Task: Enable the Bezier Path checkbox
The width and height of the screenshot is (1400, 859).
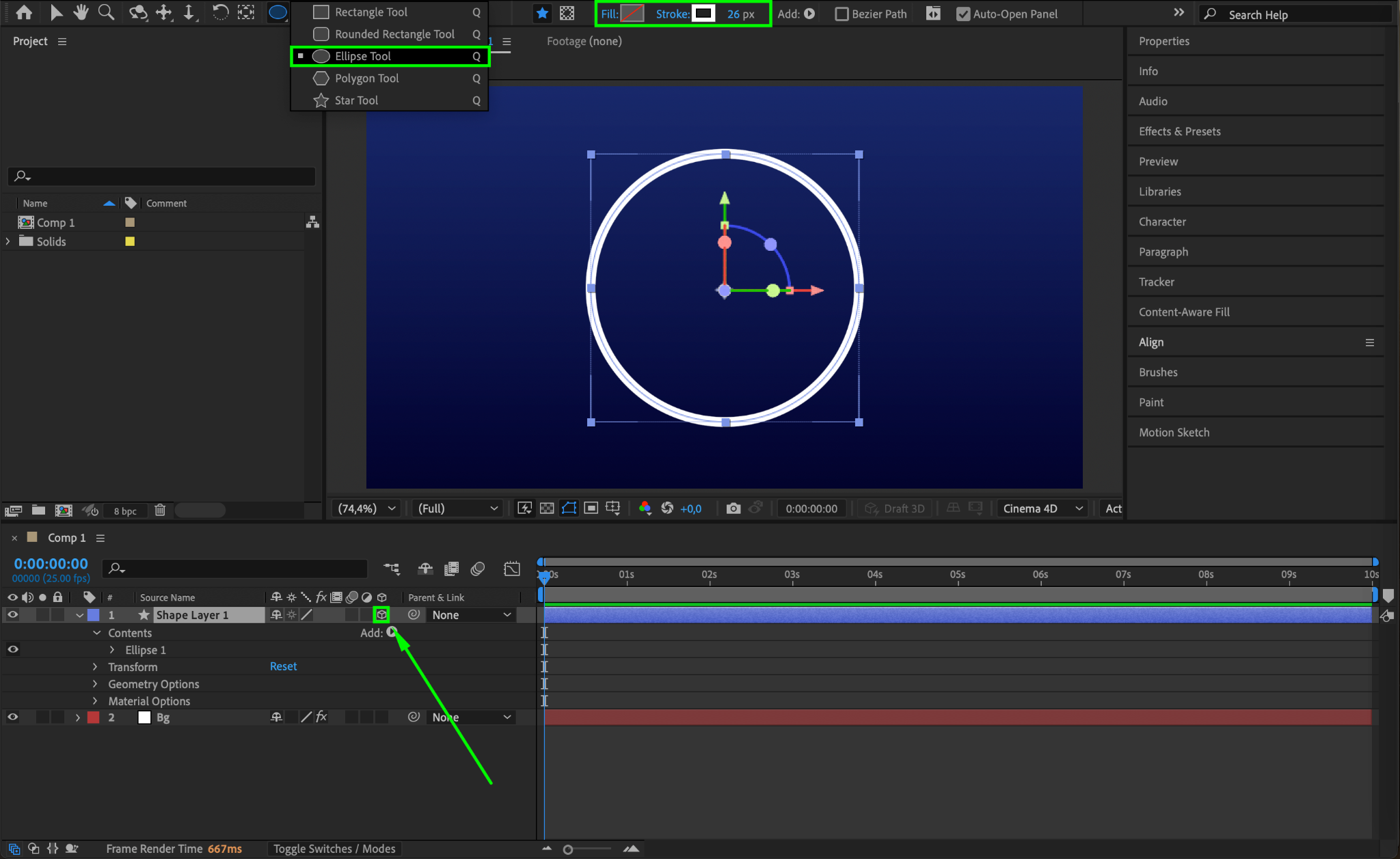Action: pos(842,14)
